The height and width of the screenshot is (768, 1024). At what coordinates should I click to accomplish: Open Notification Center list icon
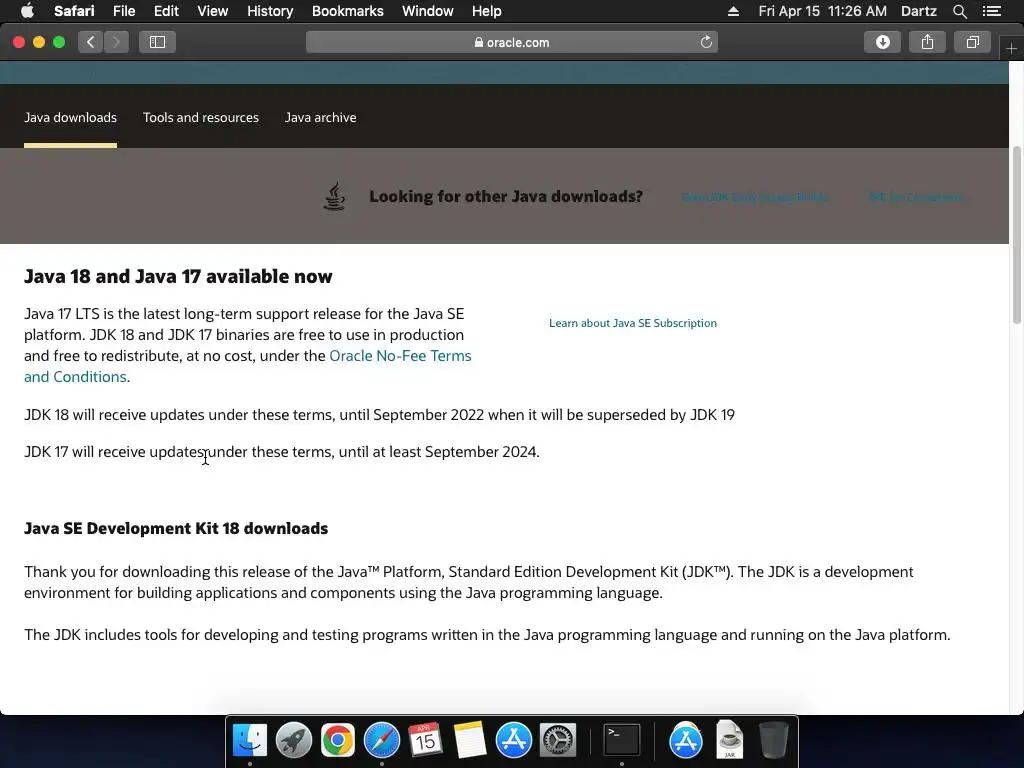coord(991,11)
